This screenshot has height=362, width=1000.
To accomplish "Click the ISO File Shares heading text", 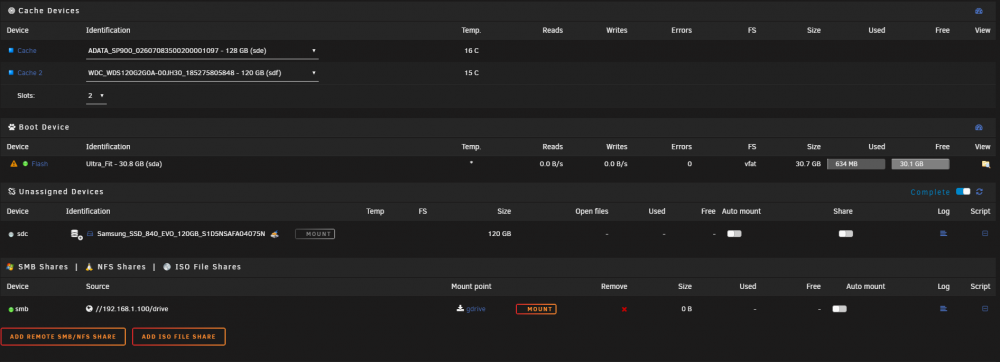I will pos(208,266).
